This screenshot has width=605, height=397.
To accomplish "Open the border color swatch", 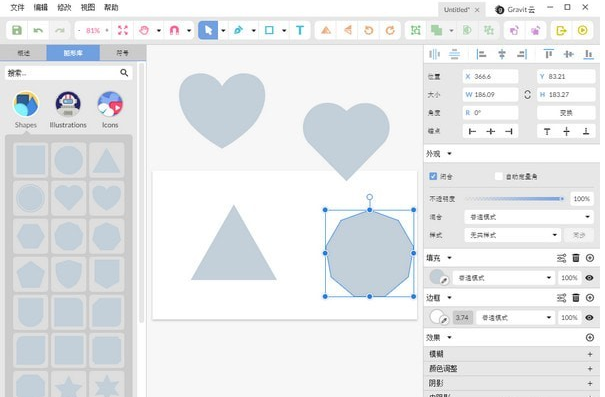I will point(438,317).
